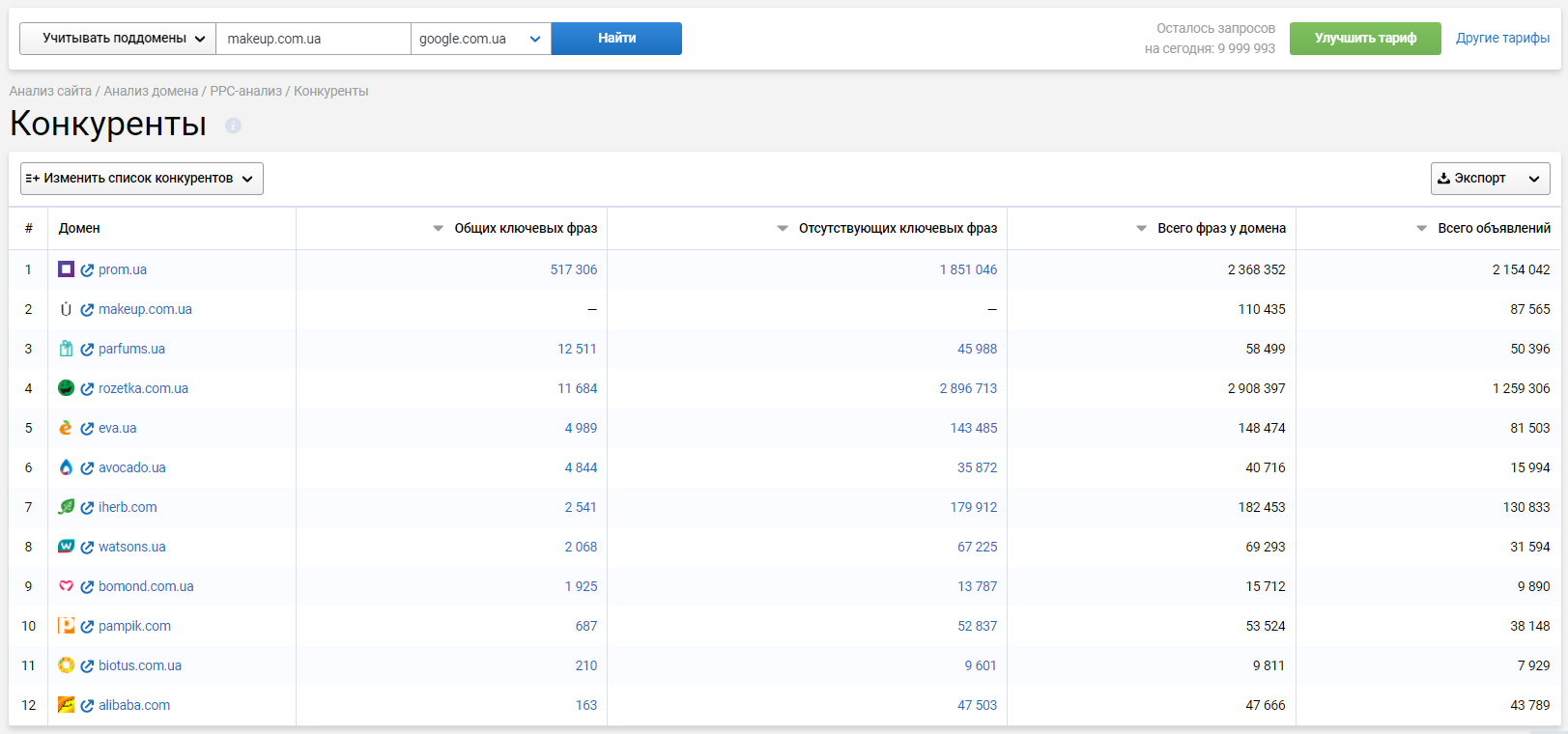Click missing phrases value 13 787

coord(977,586)
